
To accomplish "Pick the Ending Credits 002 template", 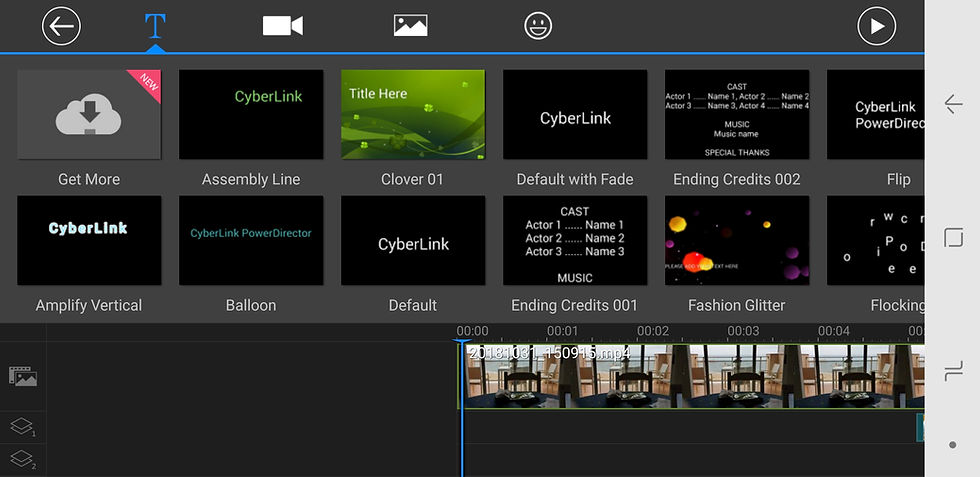I will coord(737,114).
